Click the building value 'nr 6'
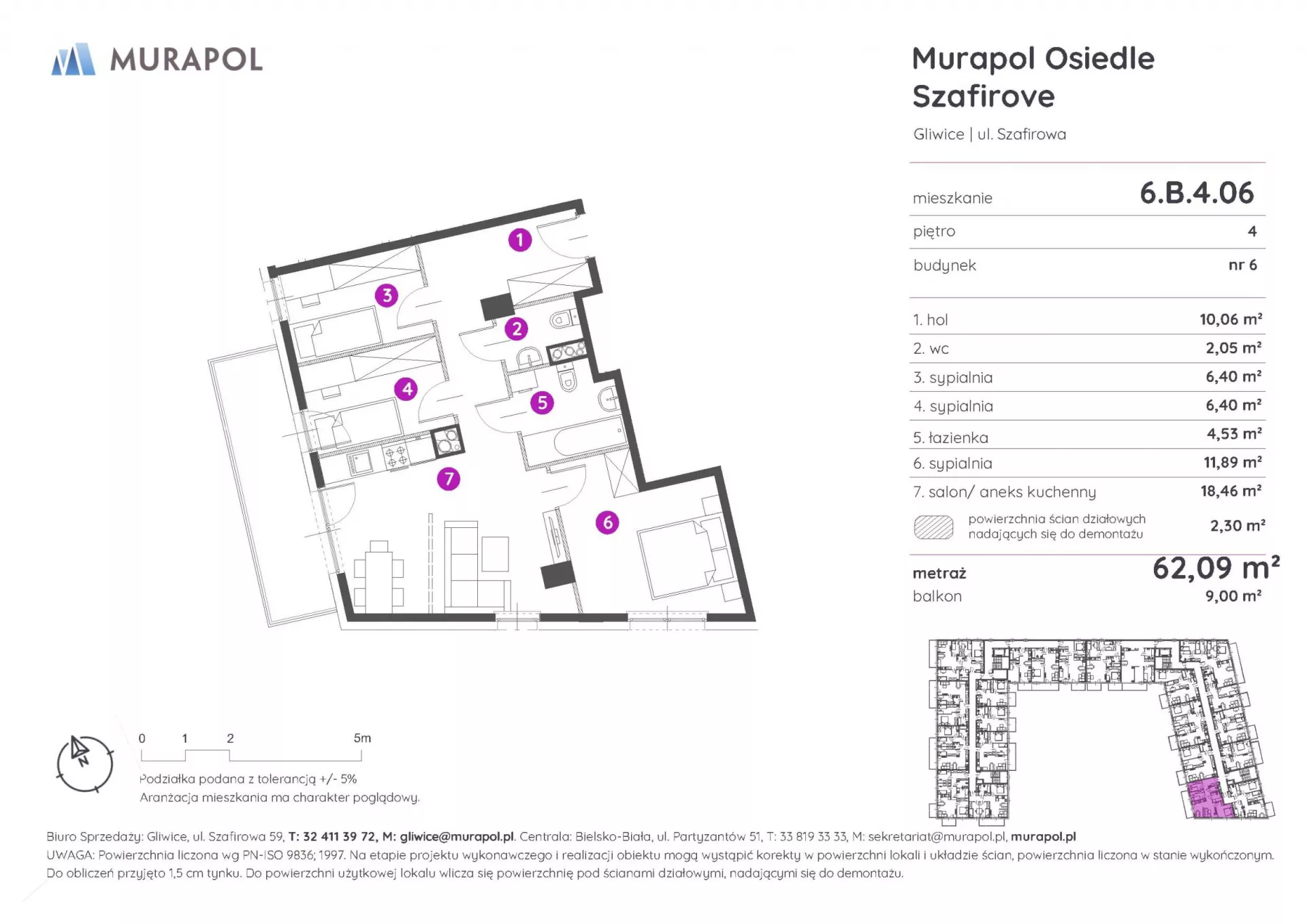 (x=1242, y=265)
